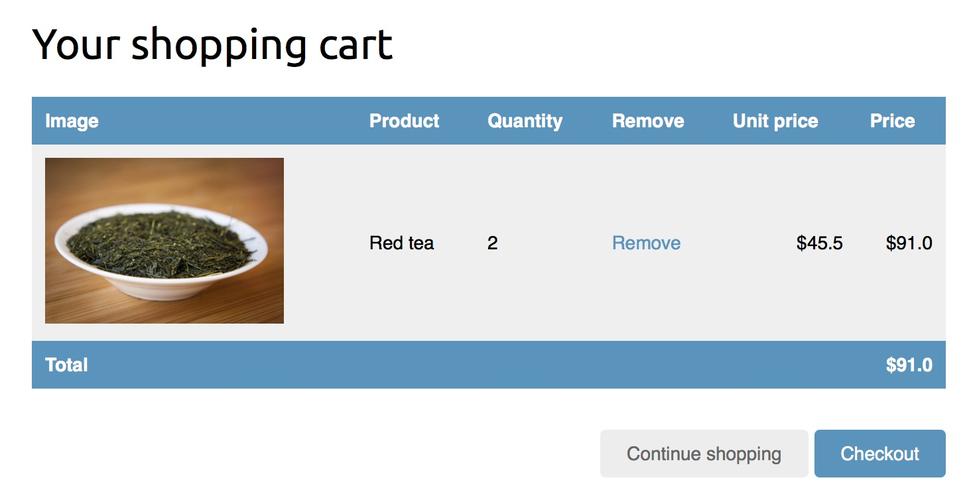Select the Quantity column header

[x=525, y=121]
